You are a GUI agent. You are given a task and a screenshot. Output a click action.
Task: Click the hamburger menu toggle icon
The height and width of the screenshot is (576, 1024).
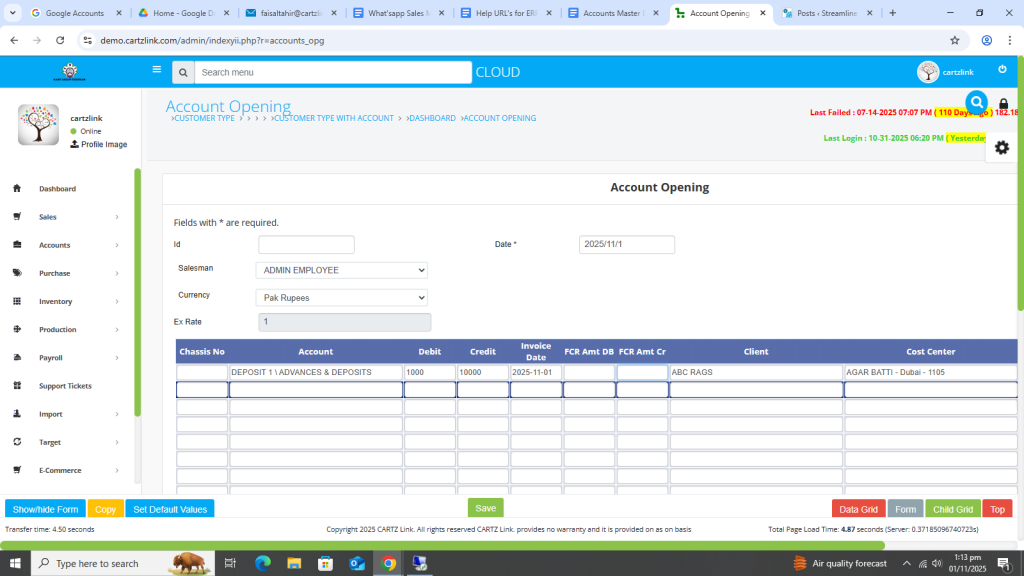(x=156, y=70)
